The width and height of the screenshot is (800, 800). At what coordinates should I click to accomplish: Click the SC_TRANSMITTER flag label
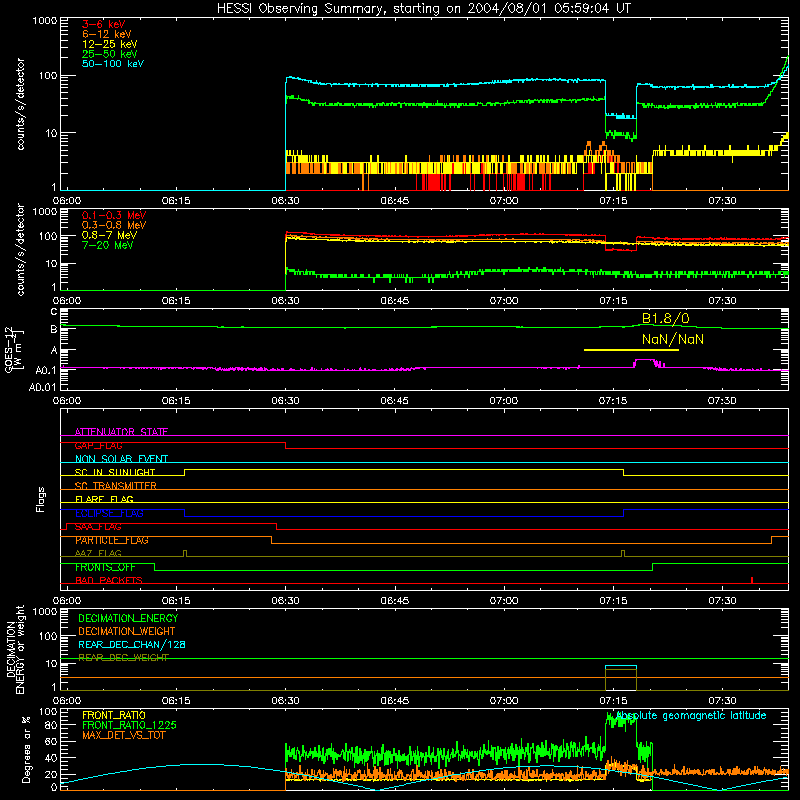click(x=116, y=486)
